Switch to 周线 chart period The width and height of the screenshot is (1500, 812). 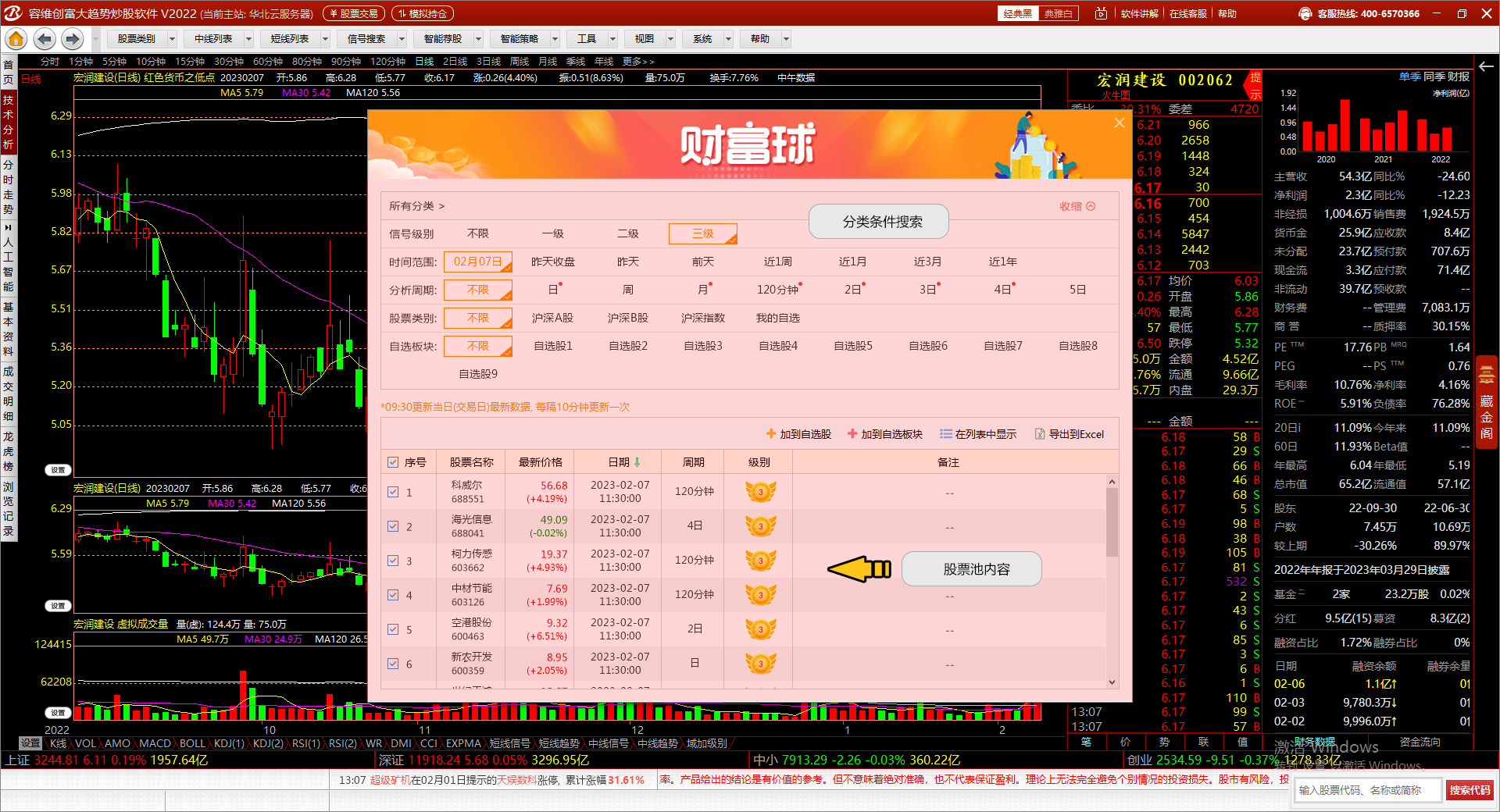(x=520, y=61)
